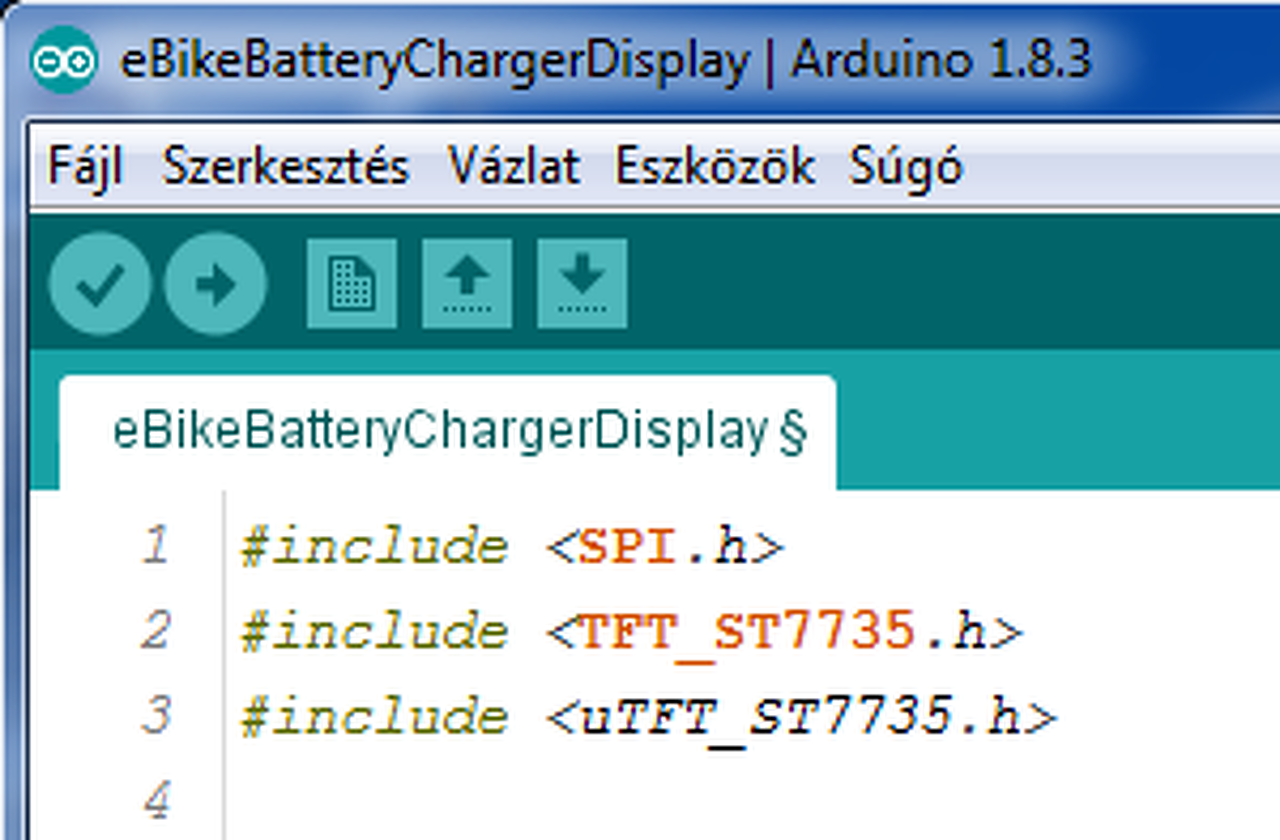Viewport: 1280px width, 840px height.
Task: Click line number 3 in the gutter
Action: click(x=156, y=717)
